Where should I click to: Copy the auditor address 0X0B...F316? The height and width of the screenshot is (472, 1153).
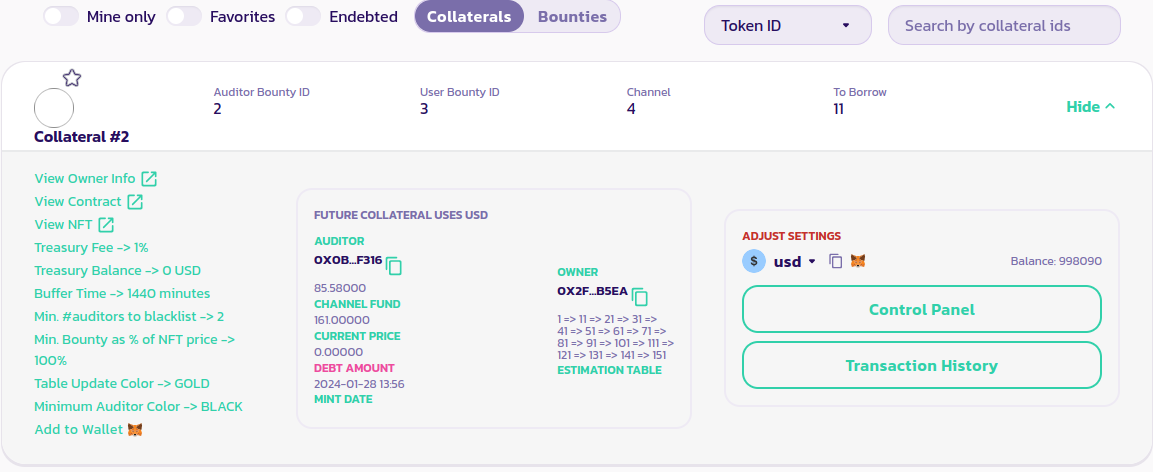394,266
